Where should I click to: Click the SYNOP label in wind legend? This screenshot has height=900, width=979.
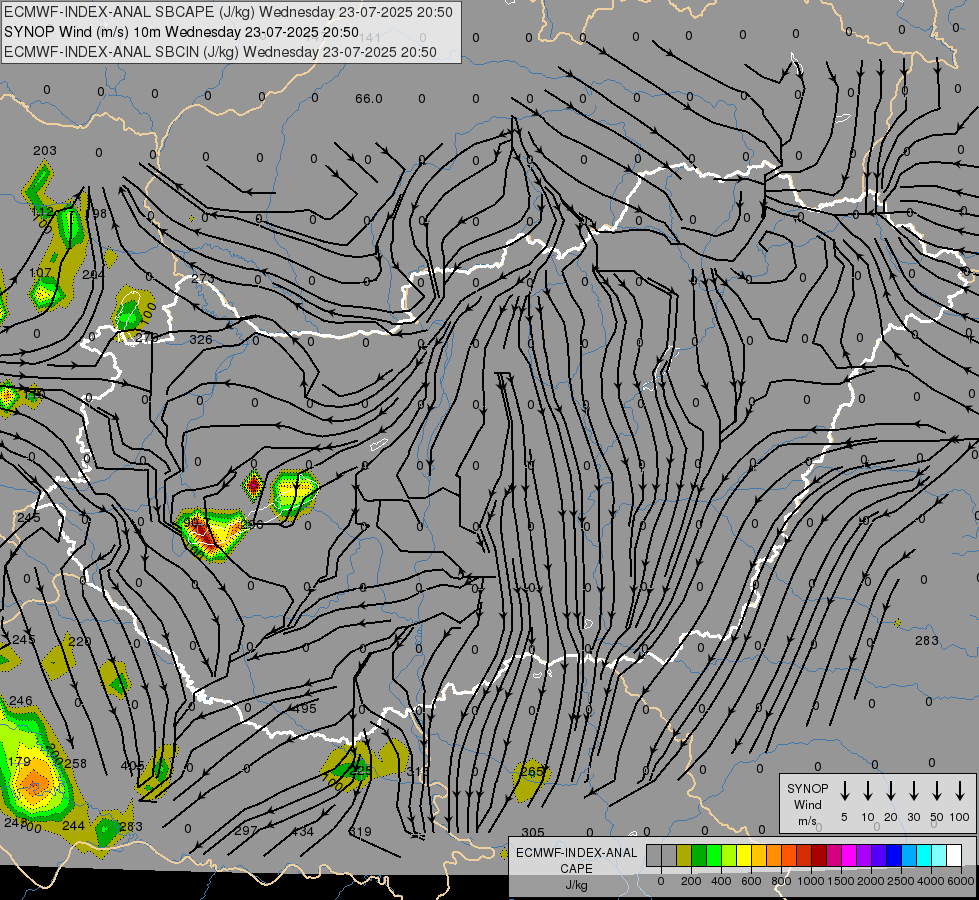pyautogui.click(x=807, y=788)
